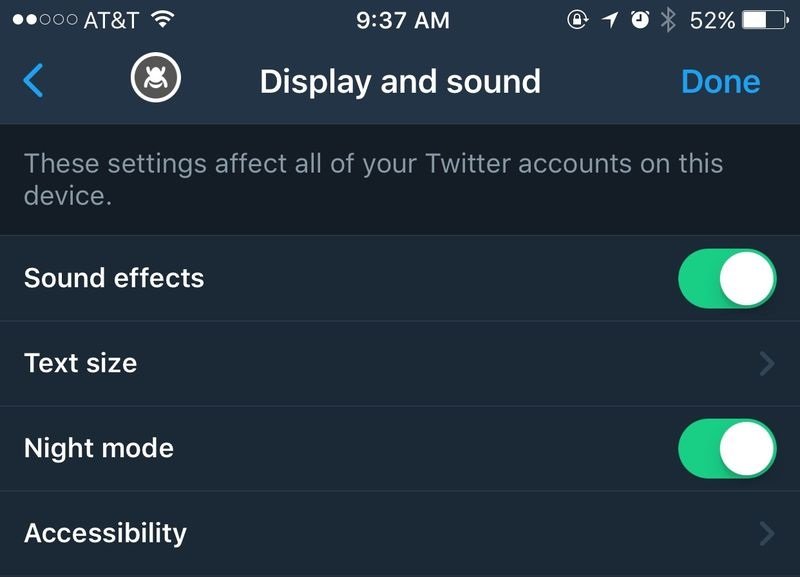Tap the round profile avatar icon
The height and width of the screenshot is (577, 800).
coord(155,76)
